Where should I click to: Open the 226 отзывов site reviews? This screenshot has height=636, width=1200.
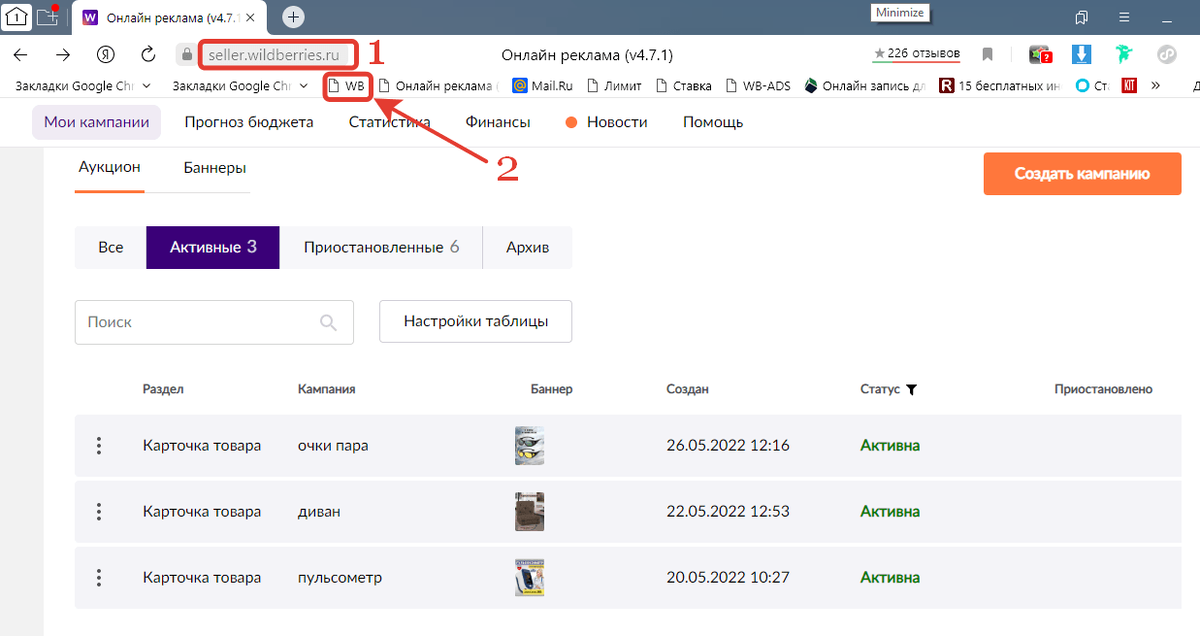coord(917,53)
